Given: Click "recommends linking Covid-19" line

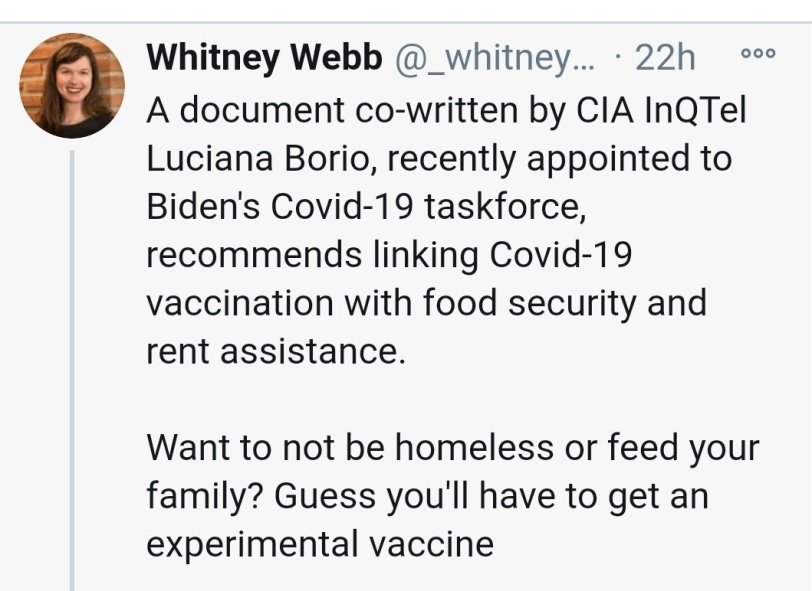Looking at the screenshot, I should (x=390, y=255).
